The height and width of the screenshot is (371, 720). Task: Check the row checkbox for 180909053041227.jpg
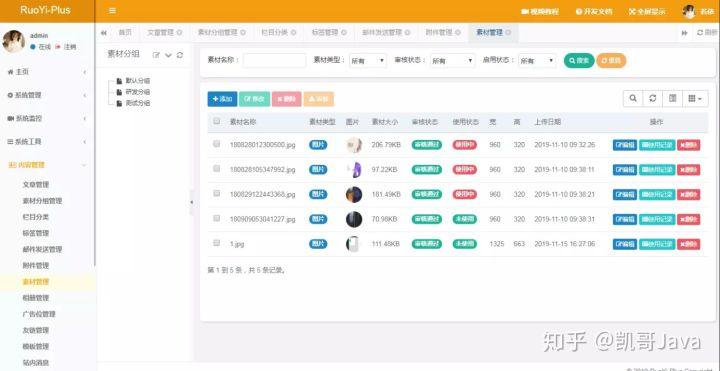tap(217, 218)
